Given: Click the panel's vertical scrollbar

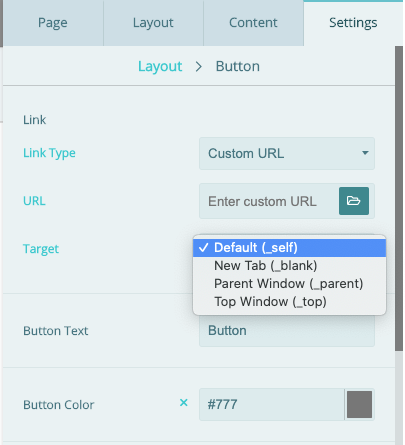Looking at the screenshot, I should [x=399, y=198].
